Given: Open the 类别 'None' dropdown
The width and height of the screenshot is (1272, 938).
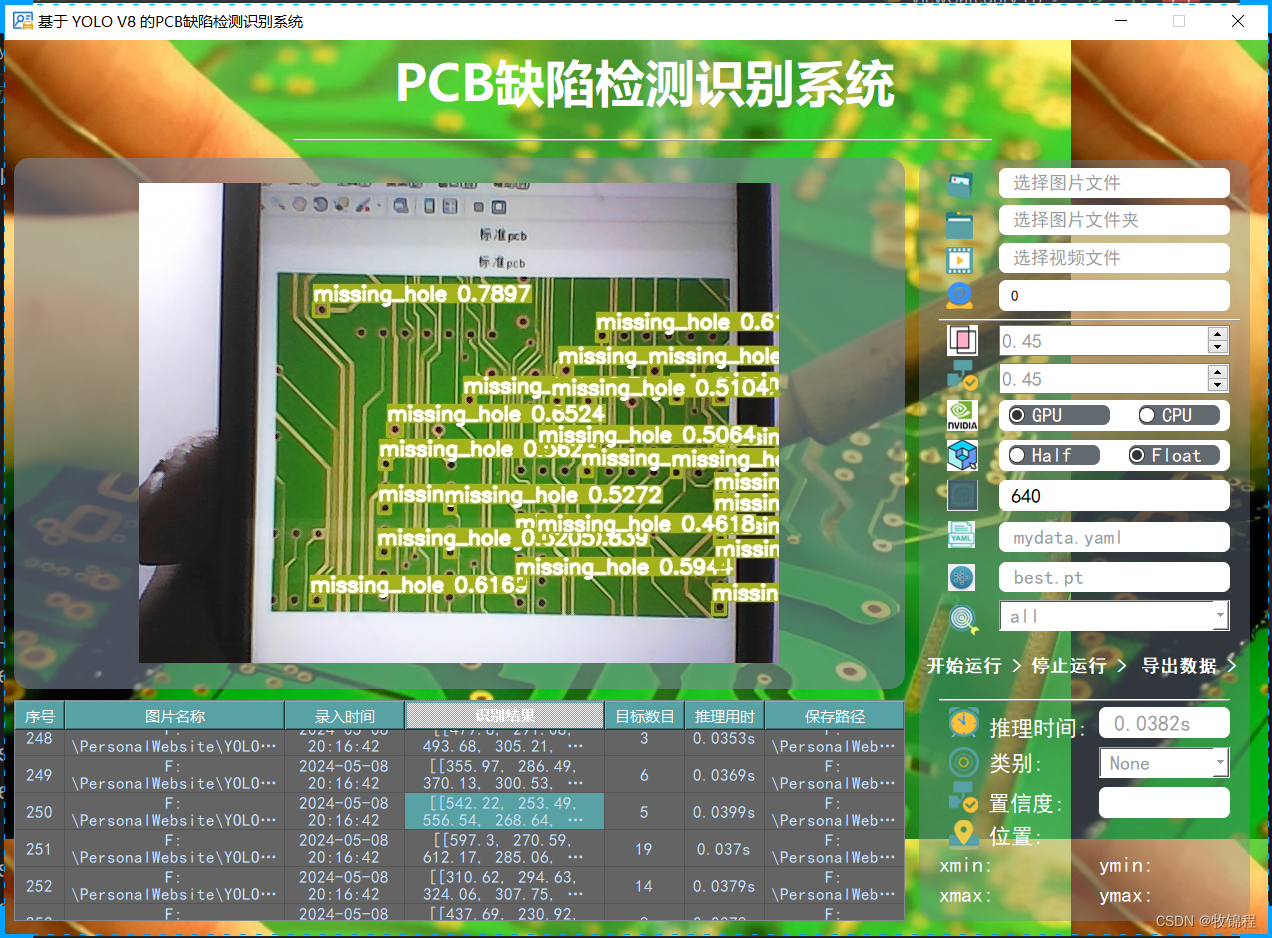Looking at the screenshot, I should point(1163,763).
